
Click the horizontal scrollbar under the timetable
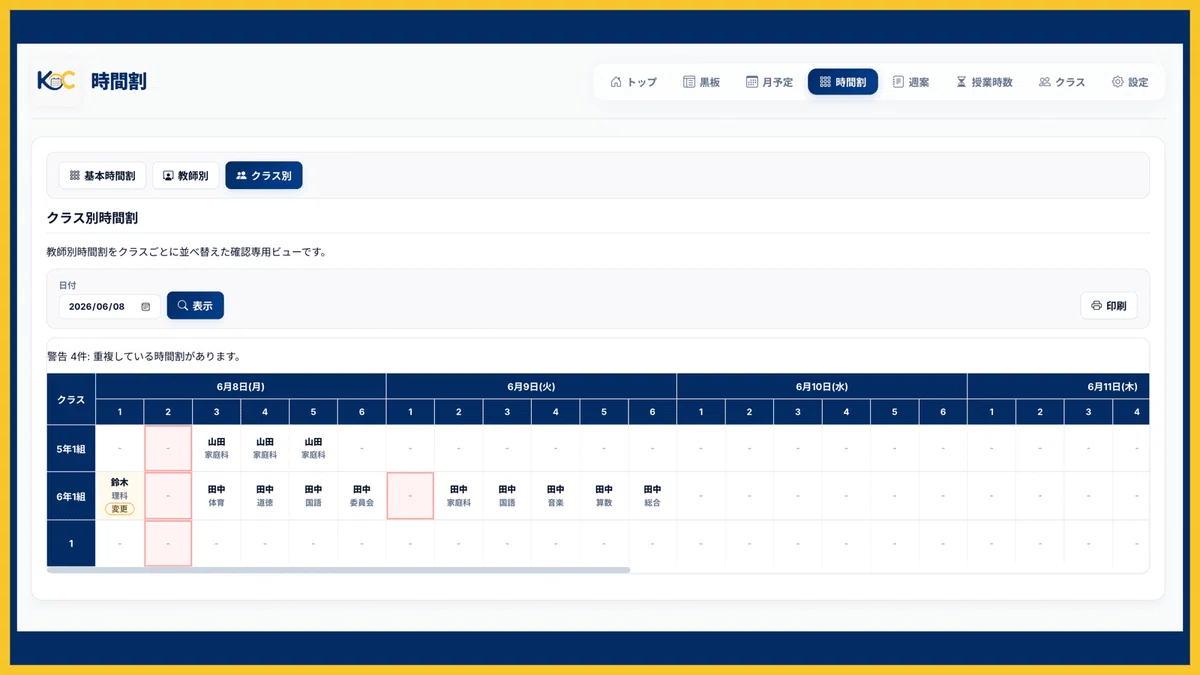(x=338, y=570)
